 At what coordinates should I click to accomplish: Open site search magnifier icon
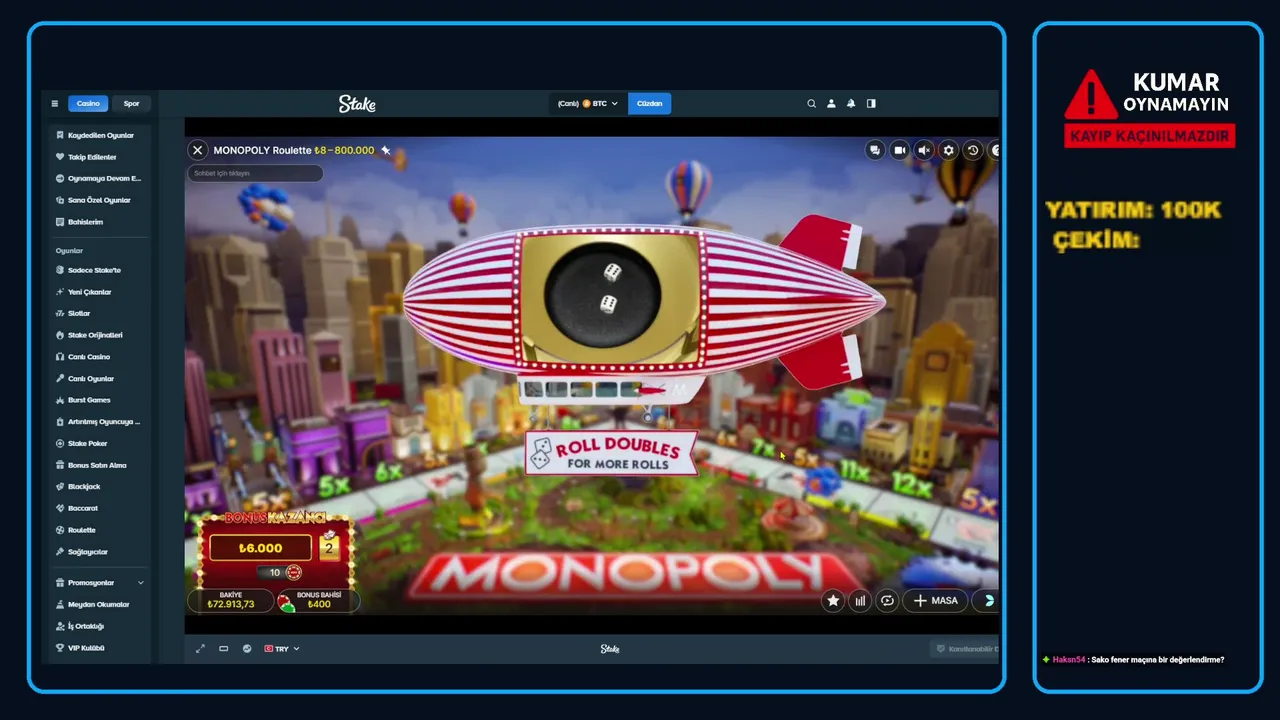pos(812,103)
